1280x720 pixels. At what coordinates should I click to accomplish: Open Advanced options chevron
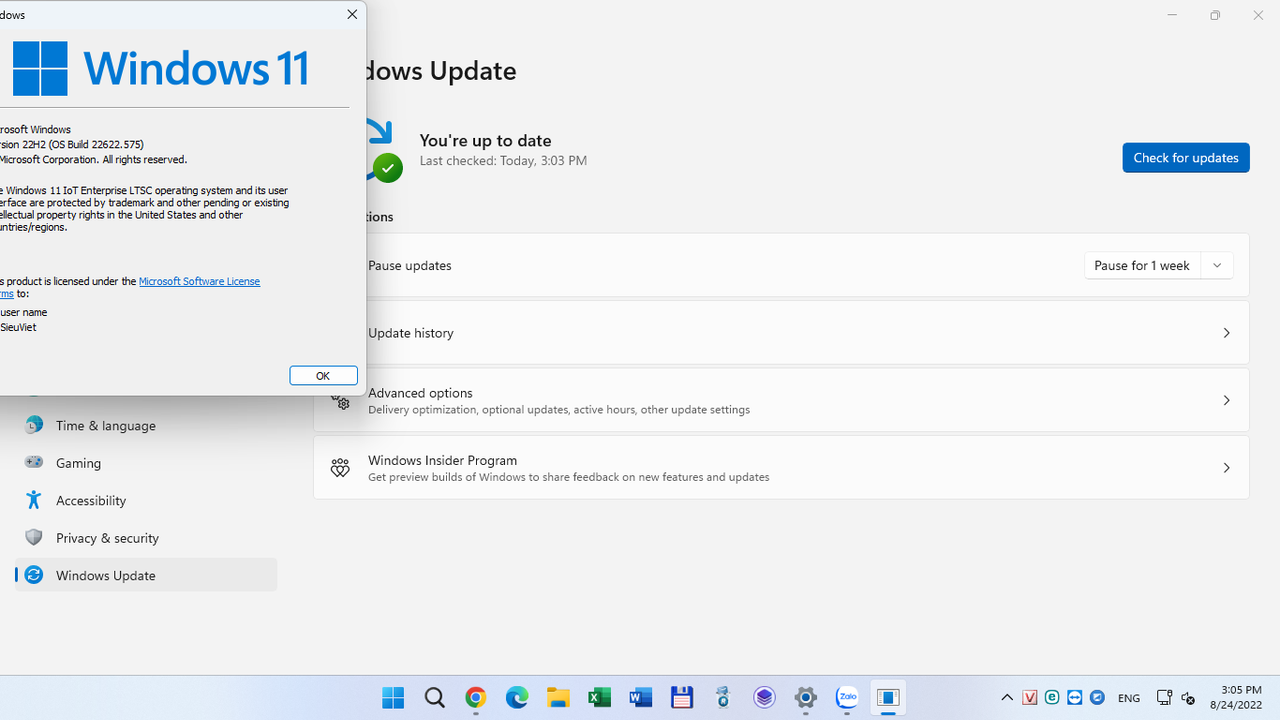pyautogui.click(x=1226, y=400)
